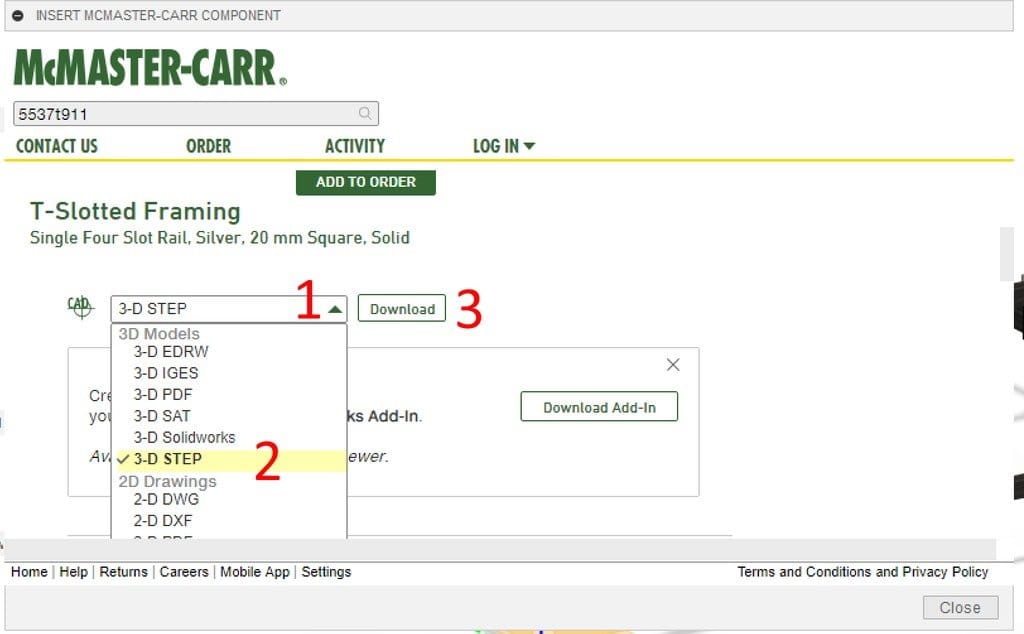Select 3-D Solidworks format option
This screenshot has width=1024, height=634.
184,437
